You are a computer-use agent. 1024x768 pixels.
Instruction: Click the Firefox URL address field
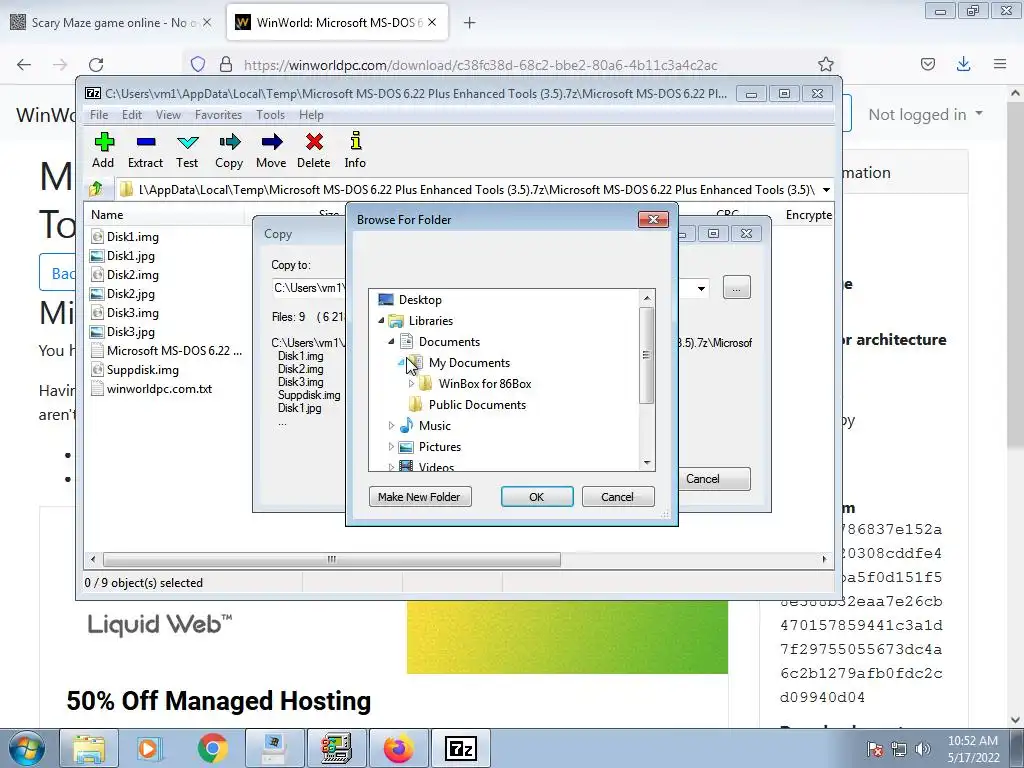(480, 65)
